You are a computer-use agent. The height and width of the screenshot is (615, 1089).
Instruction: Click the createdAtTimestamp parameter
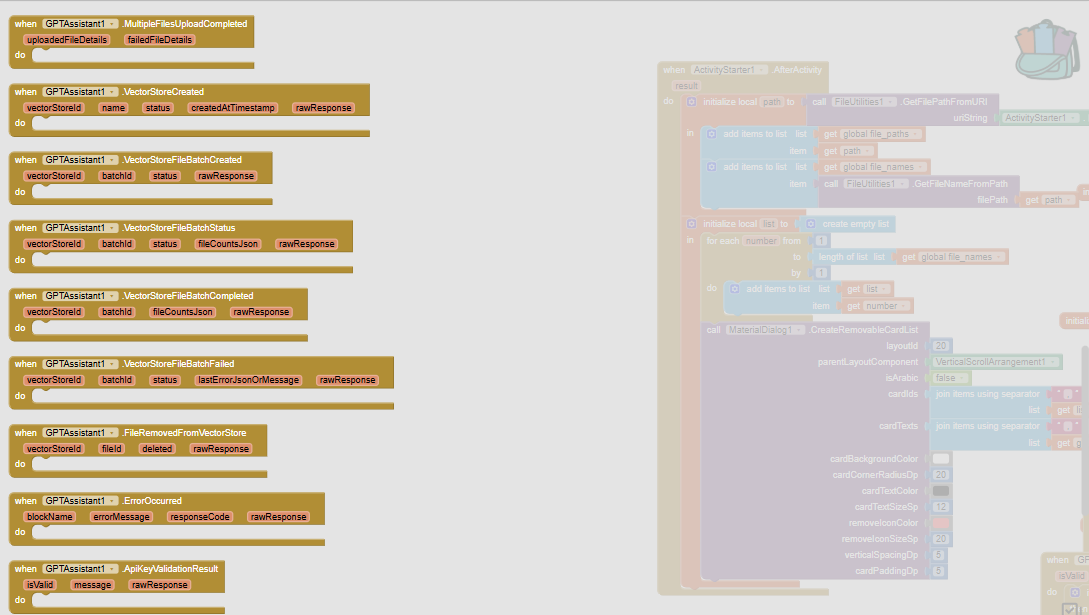233,108
